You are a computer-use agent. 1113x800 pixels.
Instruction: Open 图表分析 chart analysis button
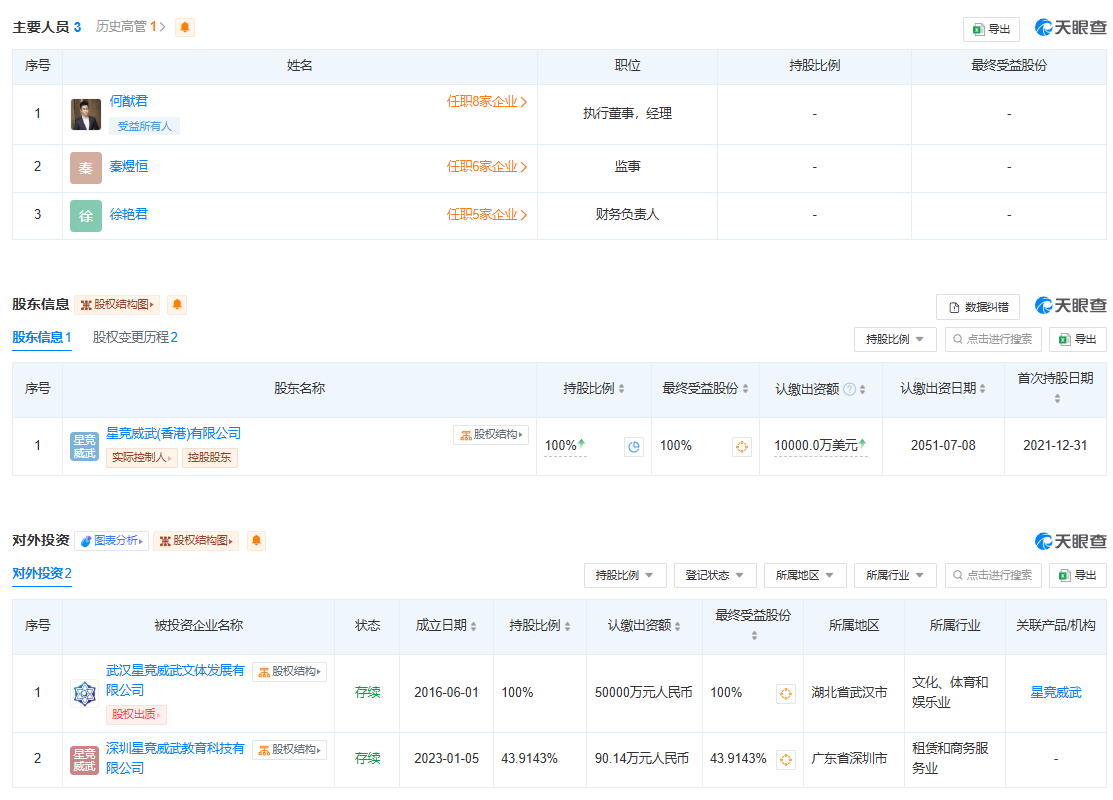click(111, 541)
